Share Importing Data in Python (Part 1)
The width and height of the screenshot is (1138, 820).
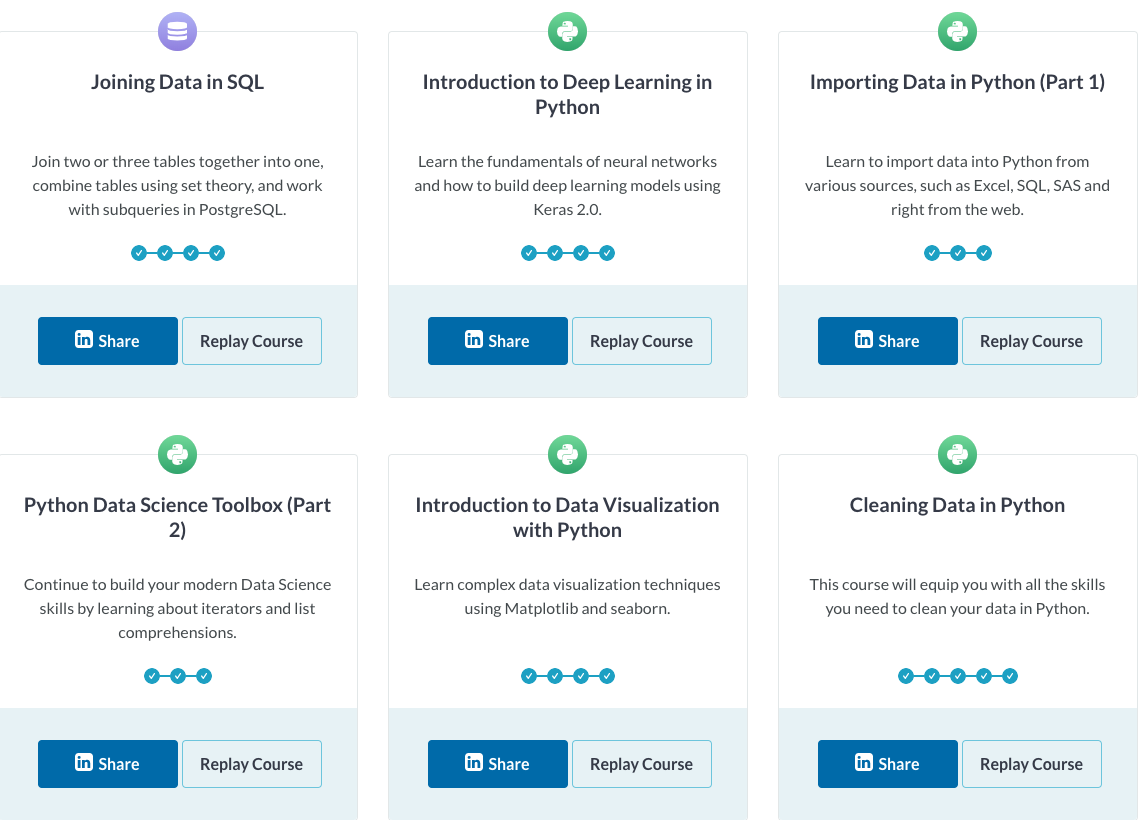888,340
